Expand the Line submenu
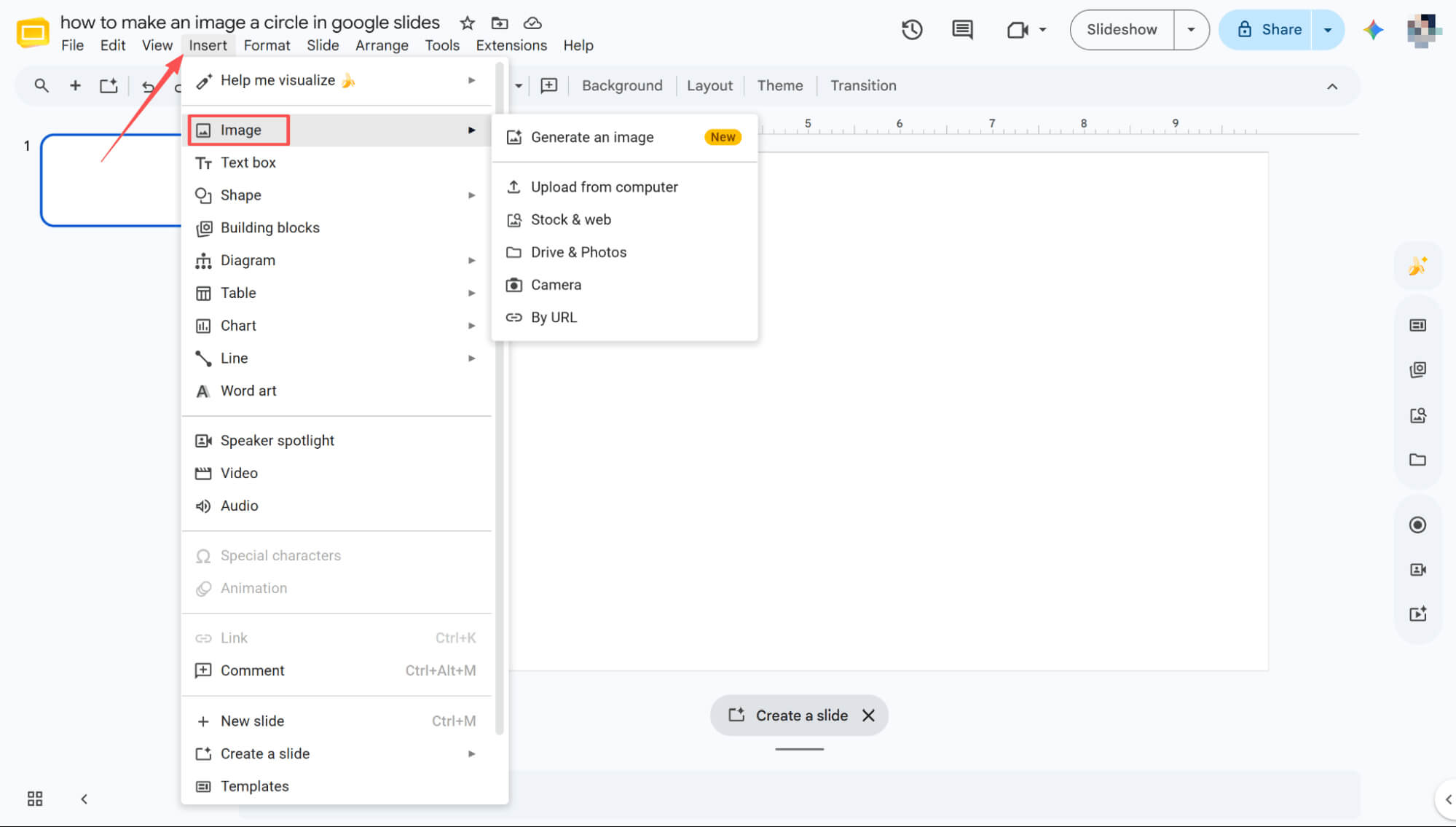Screen dimensions: 1456x827 [472, 358]
